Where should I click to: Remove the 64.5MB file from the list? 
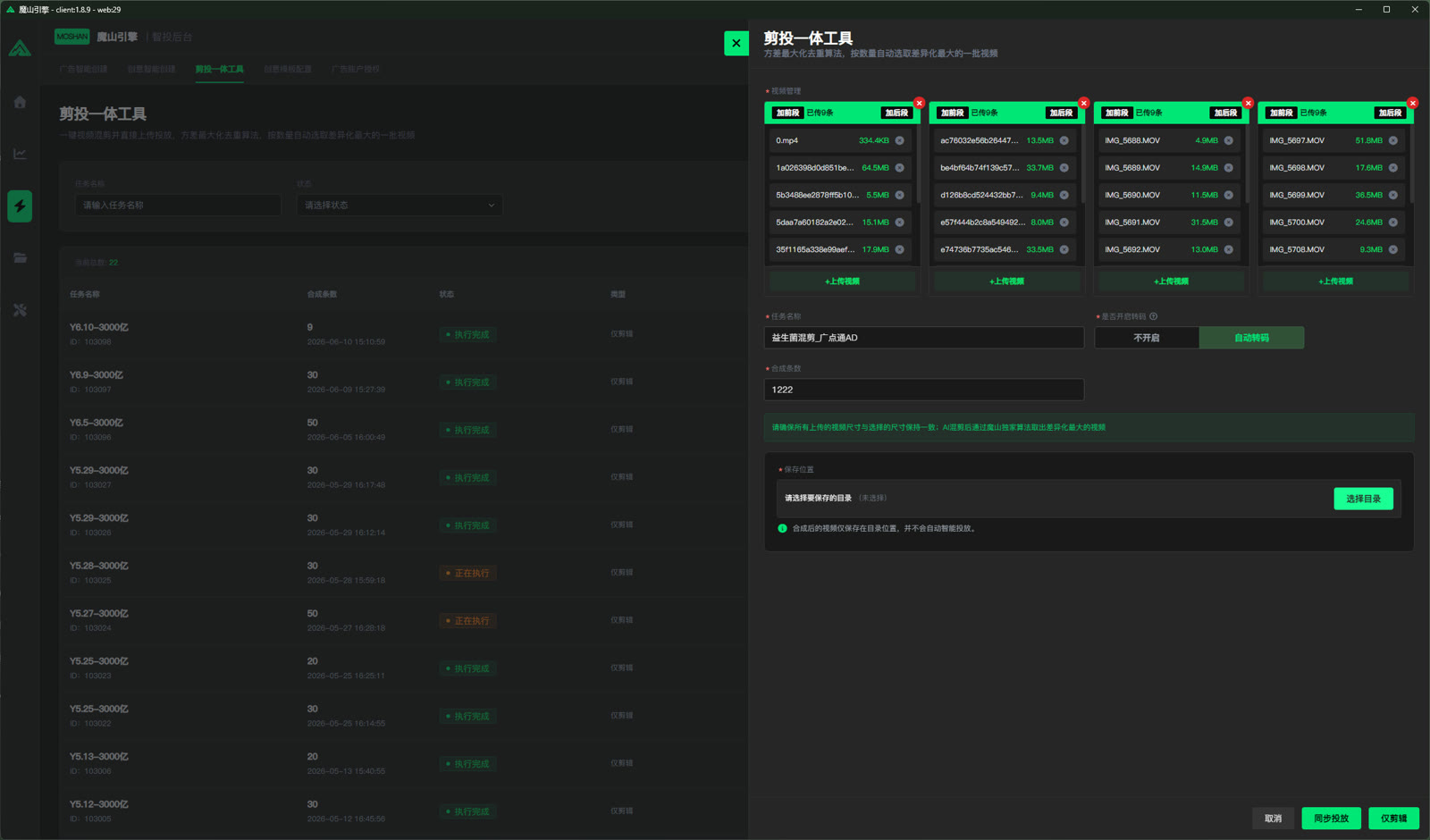pos(899,168)
